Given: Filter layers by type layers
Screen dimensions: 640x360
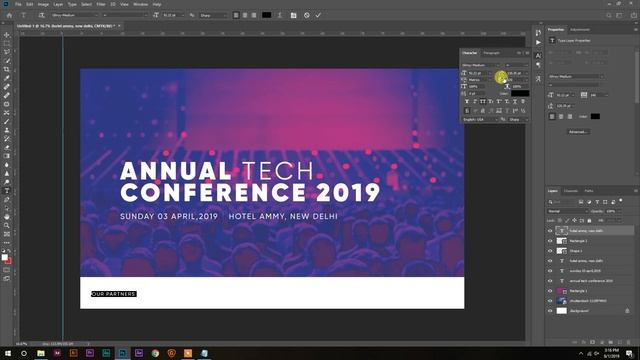Looking at the screenshot, I should (x=597, y=202).
